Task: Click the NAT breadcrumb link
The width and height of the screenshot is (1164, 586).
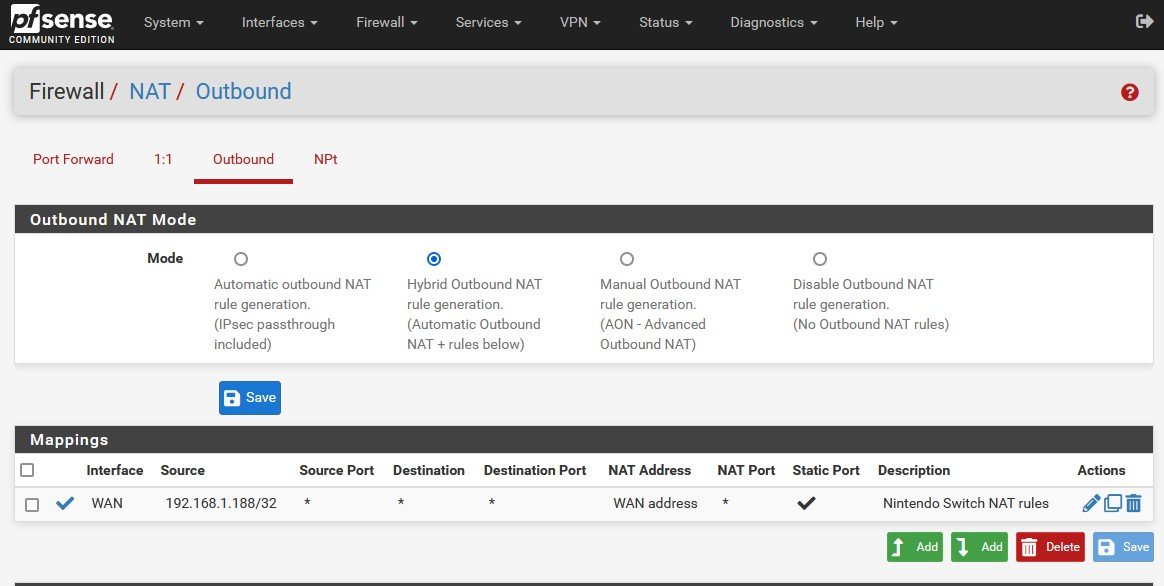Action: pos(150,91)
